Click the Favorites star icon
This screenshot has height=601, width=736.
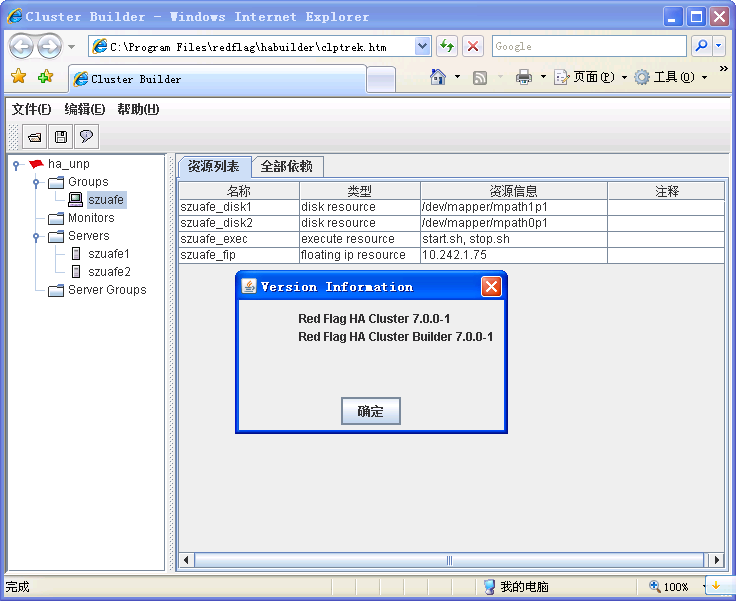click(x=18, y=77)
